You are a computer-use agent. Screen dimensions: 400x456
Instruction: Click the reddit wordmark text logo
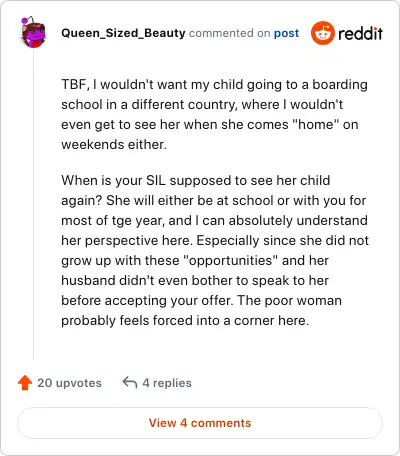[360, 33]
